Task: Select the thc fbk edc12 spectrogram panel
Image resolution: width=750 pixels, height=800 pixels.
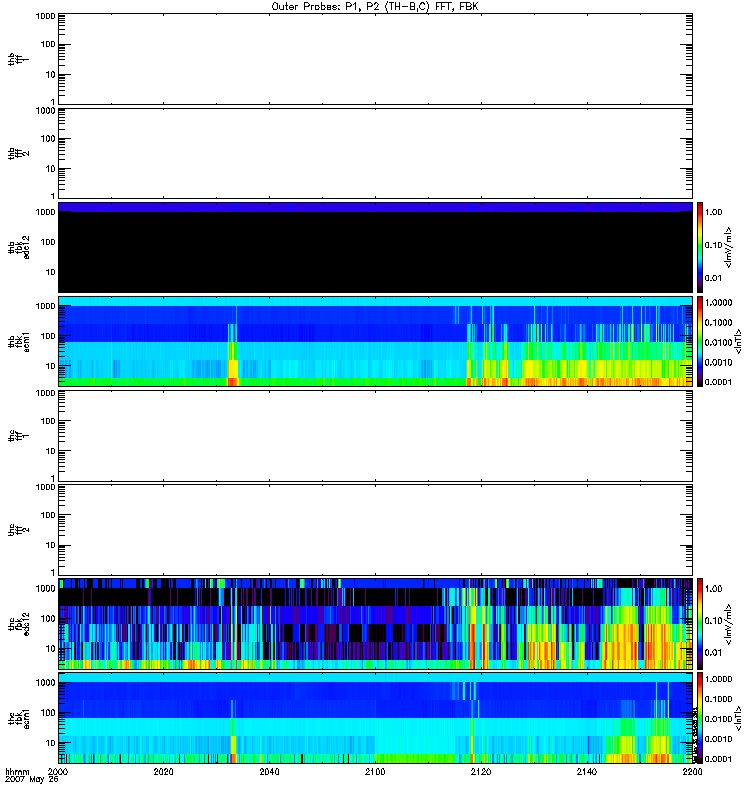Action: [x=375, y=624]
